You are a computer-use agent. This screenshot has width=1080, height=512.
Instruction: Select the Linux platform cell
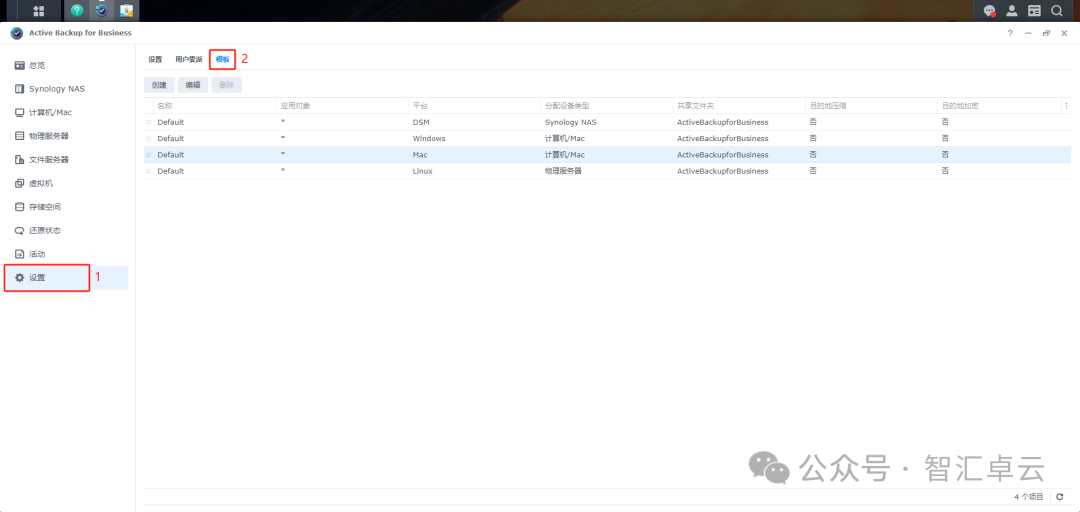click(422, 171)
